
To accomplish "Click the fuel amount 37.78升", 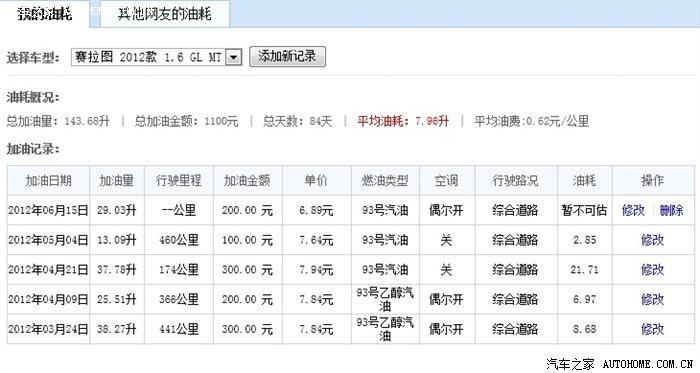I will [117, 269].
